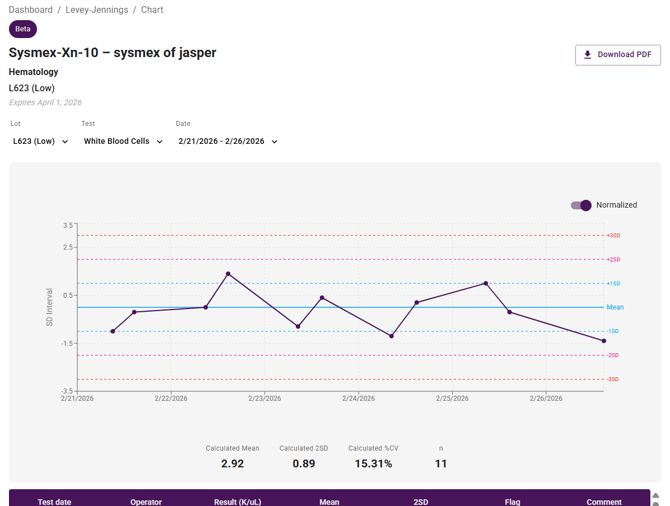
Task: Go to the Dashboard breadcrumb
Action: (31, 10)
